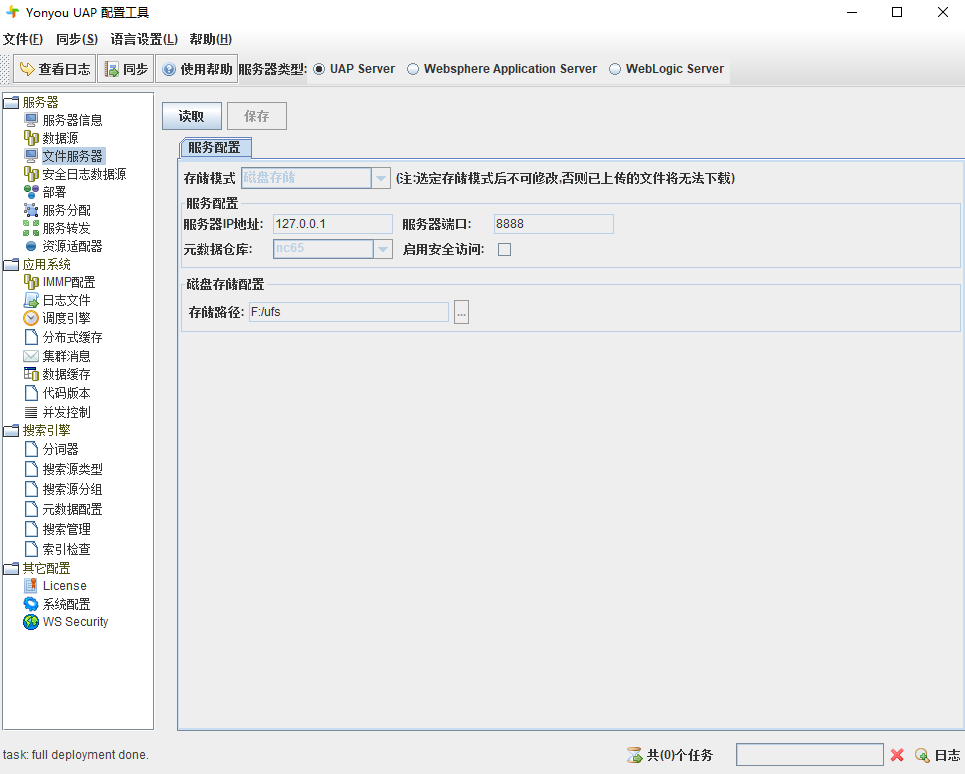This screenshot has width=965, height=774.
Task: Click the storage path browse button
Action: pos(462,312)
